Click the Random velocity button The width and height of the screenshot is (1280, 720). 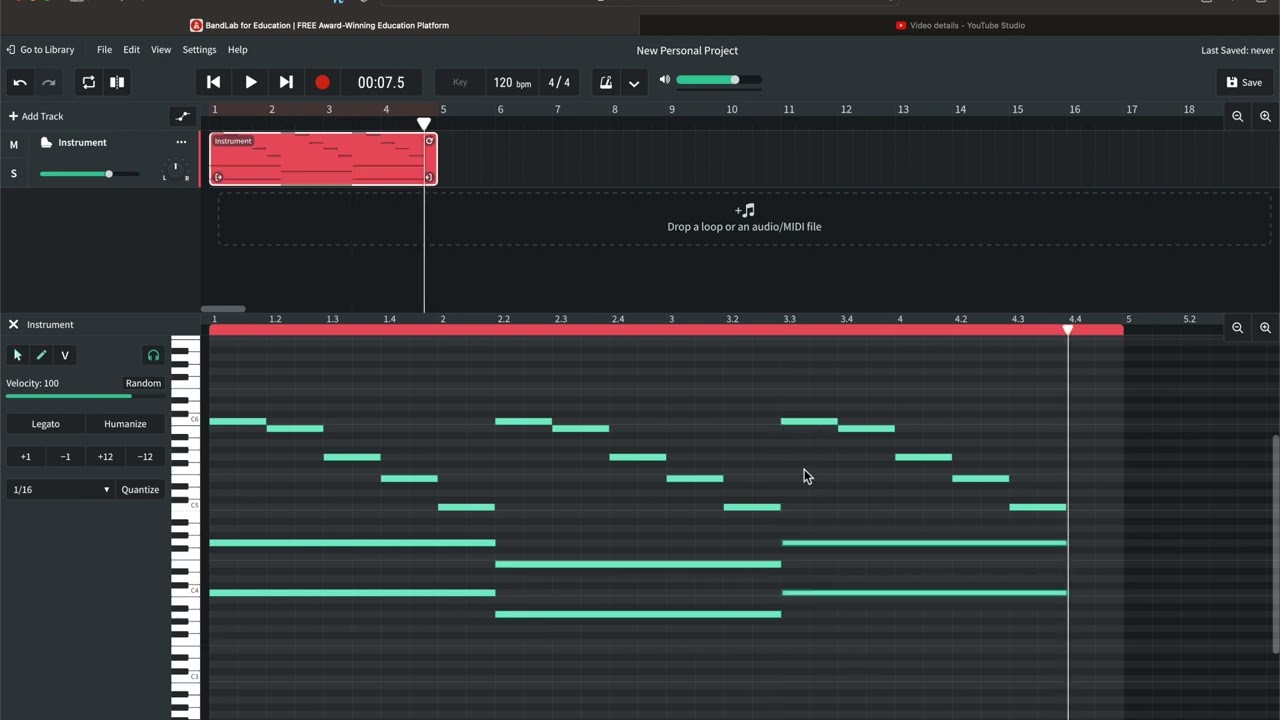143,383
